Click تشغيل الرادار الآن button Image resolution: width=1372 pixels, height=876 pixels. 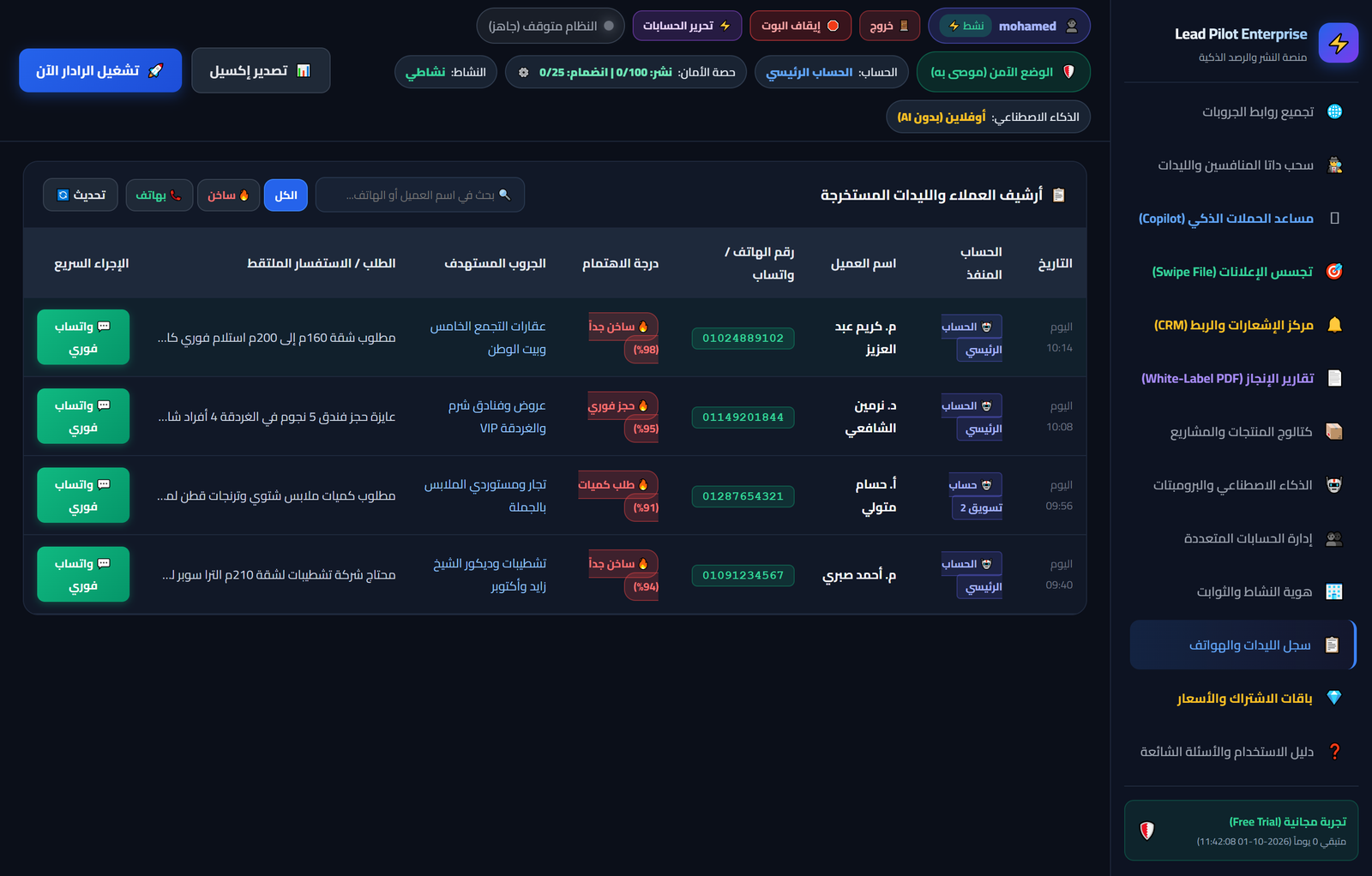pos(100,70)
